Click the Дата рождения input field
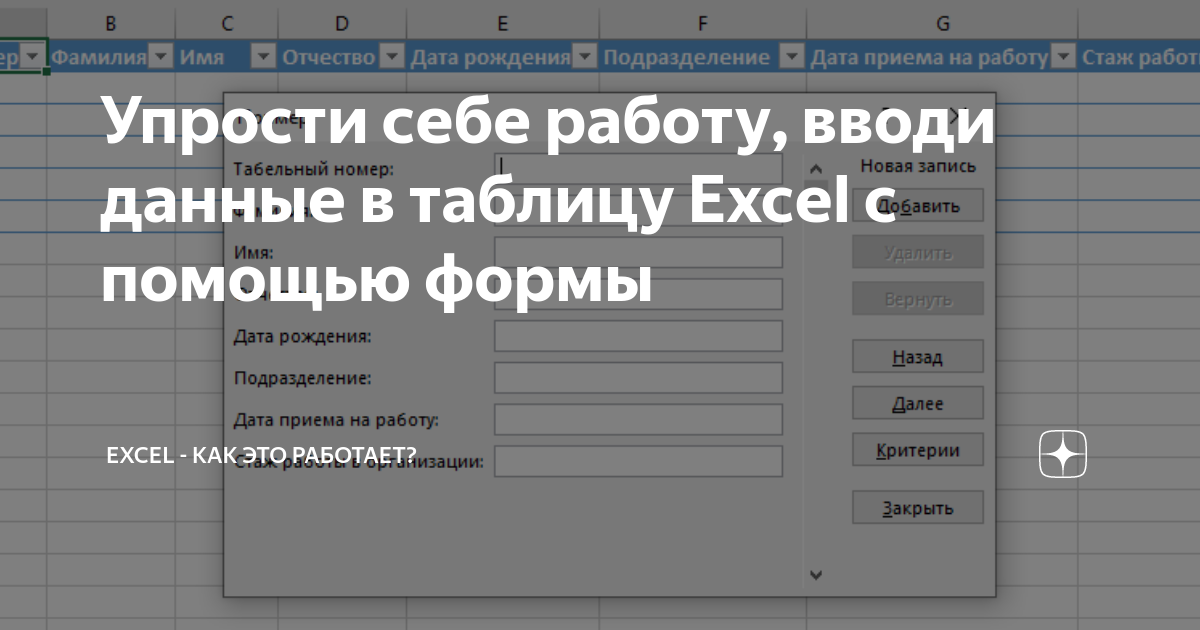 [x=637, y=335]
